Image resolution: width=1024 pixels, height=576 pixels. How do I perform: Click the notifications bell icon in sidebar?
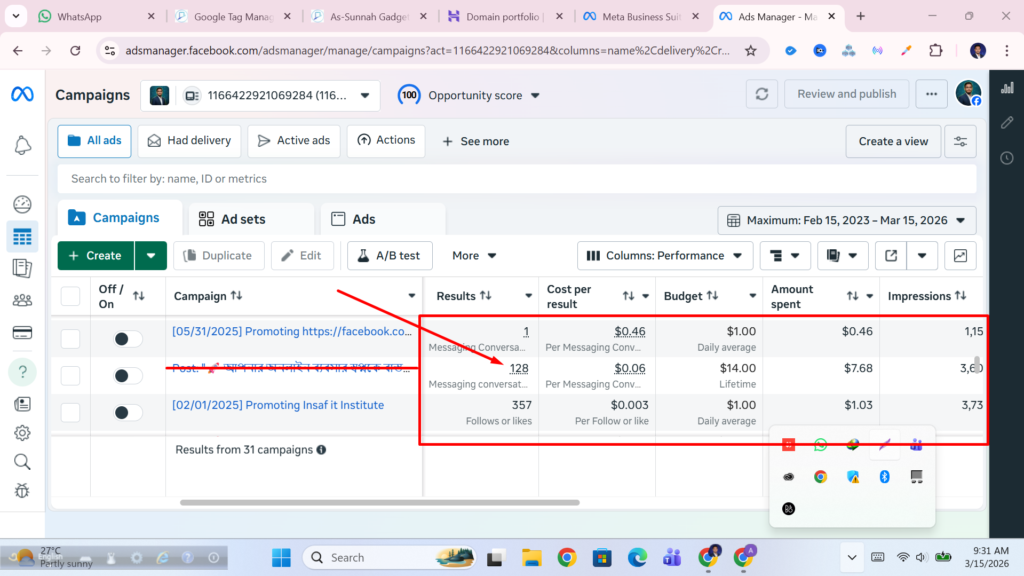coord(22,146)
